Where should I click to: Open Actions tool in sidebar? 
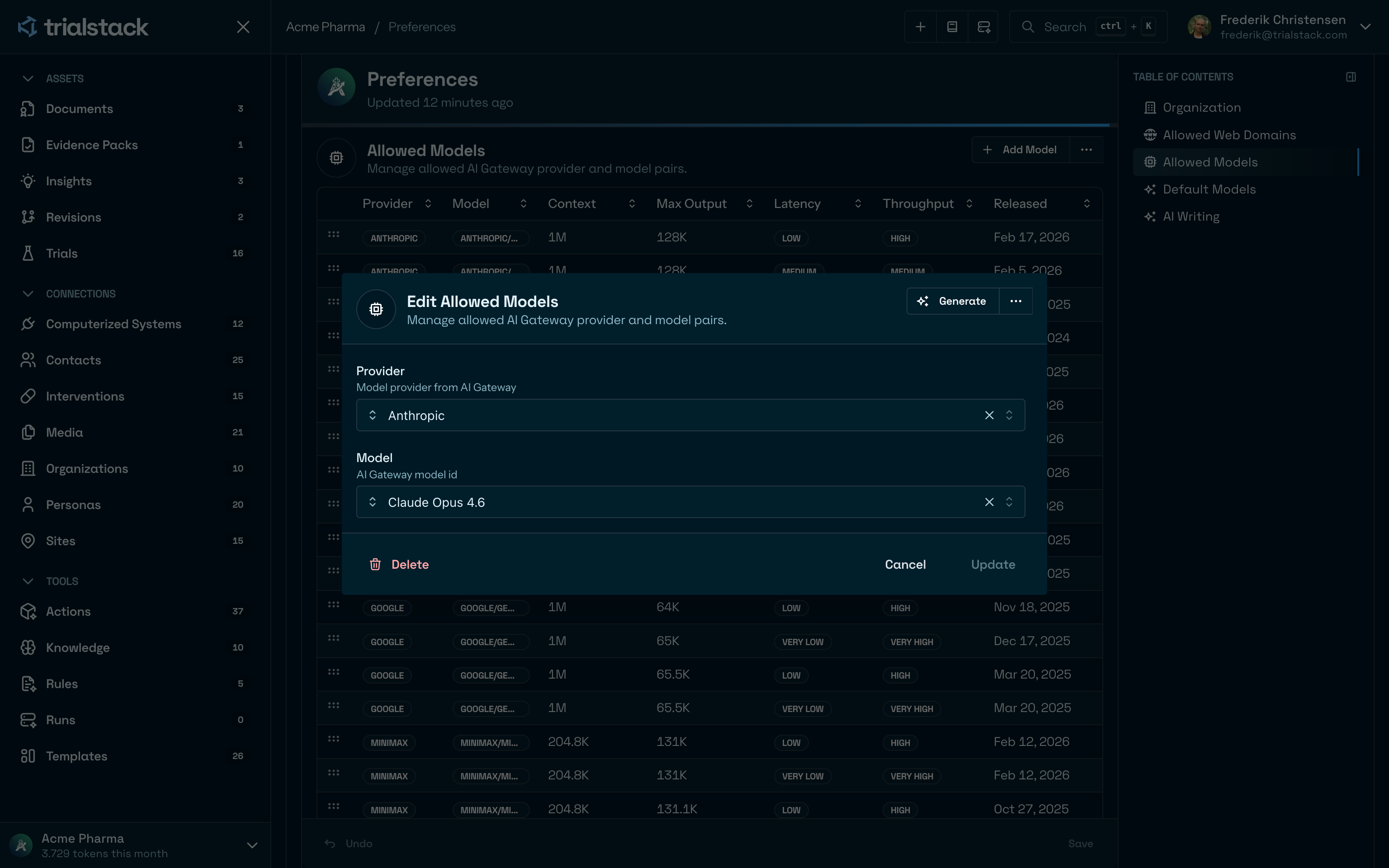(132, 611)
